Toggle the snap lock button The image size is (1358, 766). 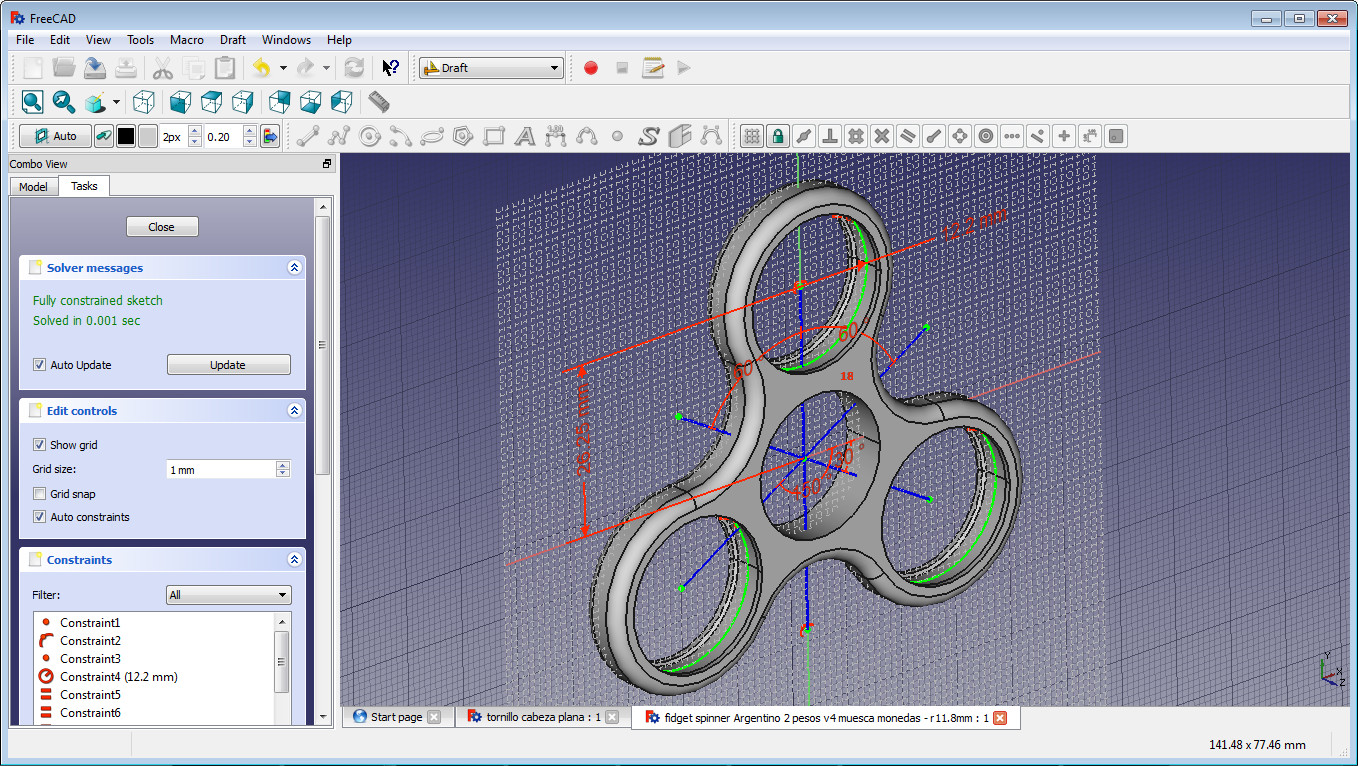[x=778, y=136]
